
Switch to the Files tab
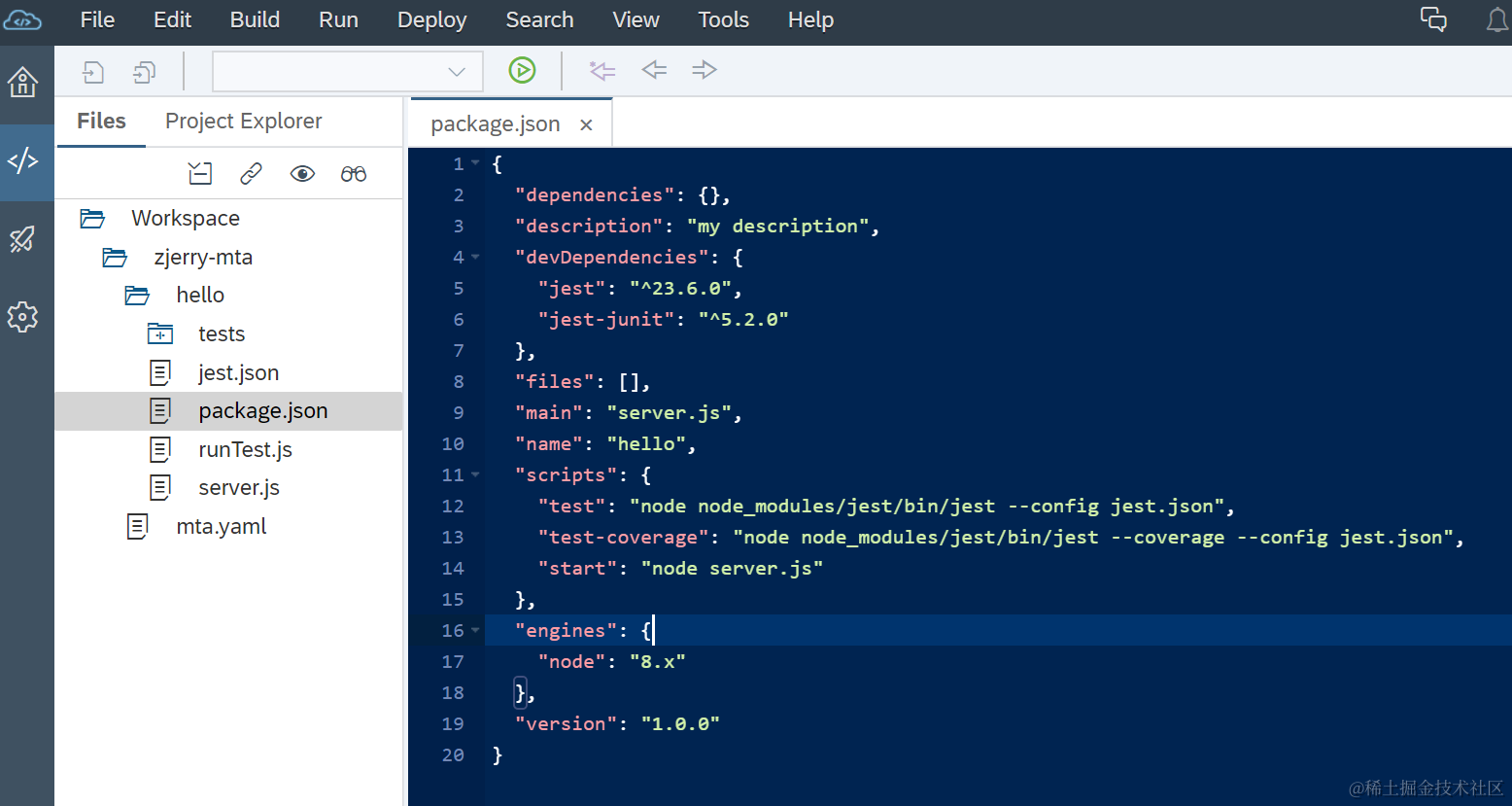(x=101, y=122)
